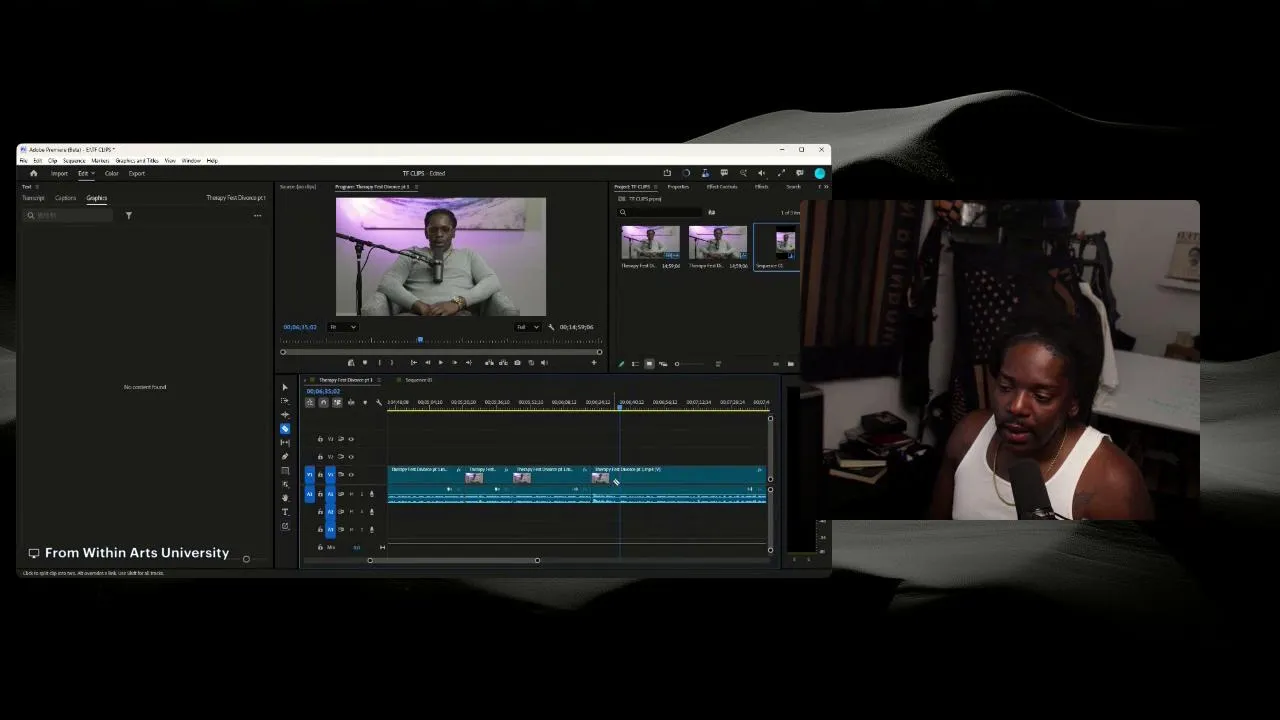Toggle A1 track lock
Viewport: 1280px width, 720px height.
[320, 494]
